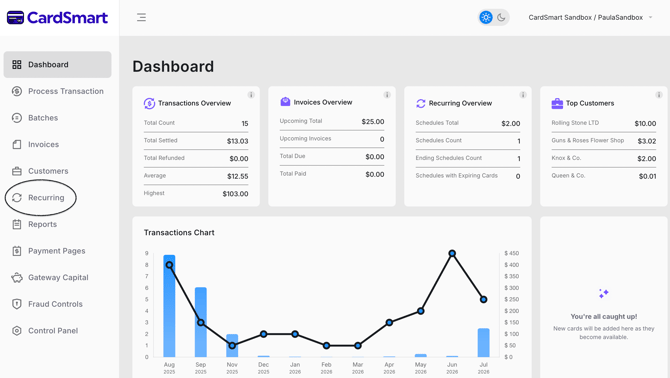The image size is (670, 378).
Task: Show info for Transactions Overview card
Action: [251, 95]
